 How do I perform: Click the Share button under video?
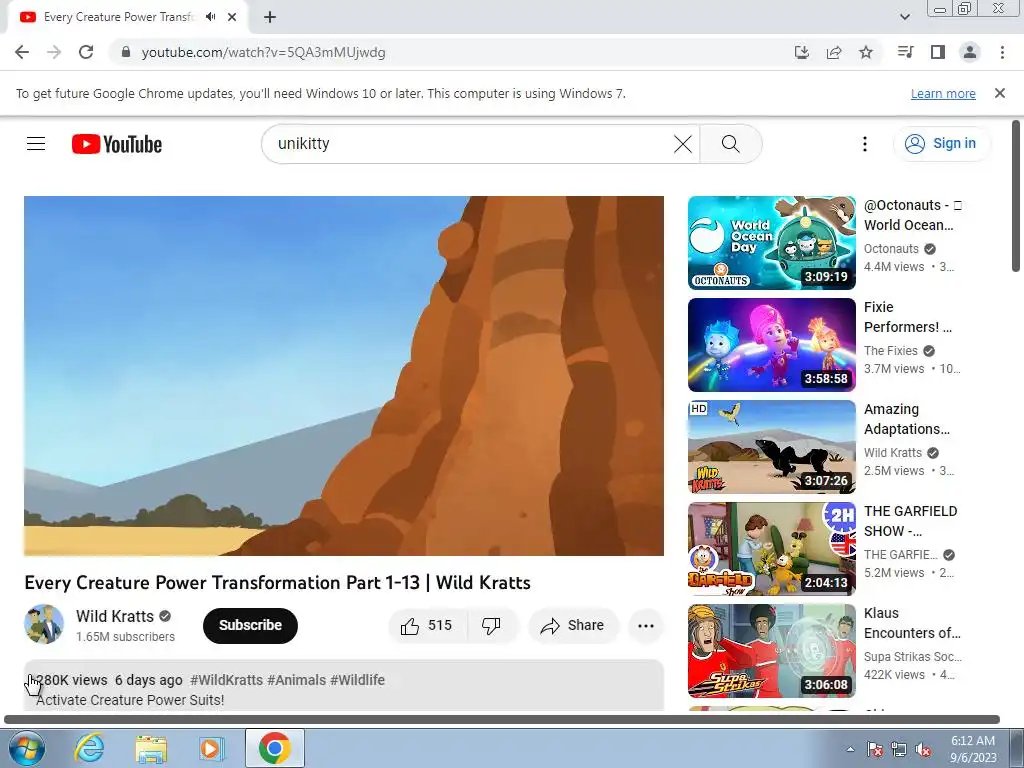pos(573,626)
